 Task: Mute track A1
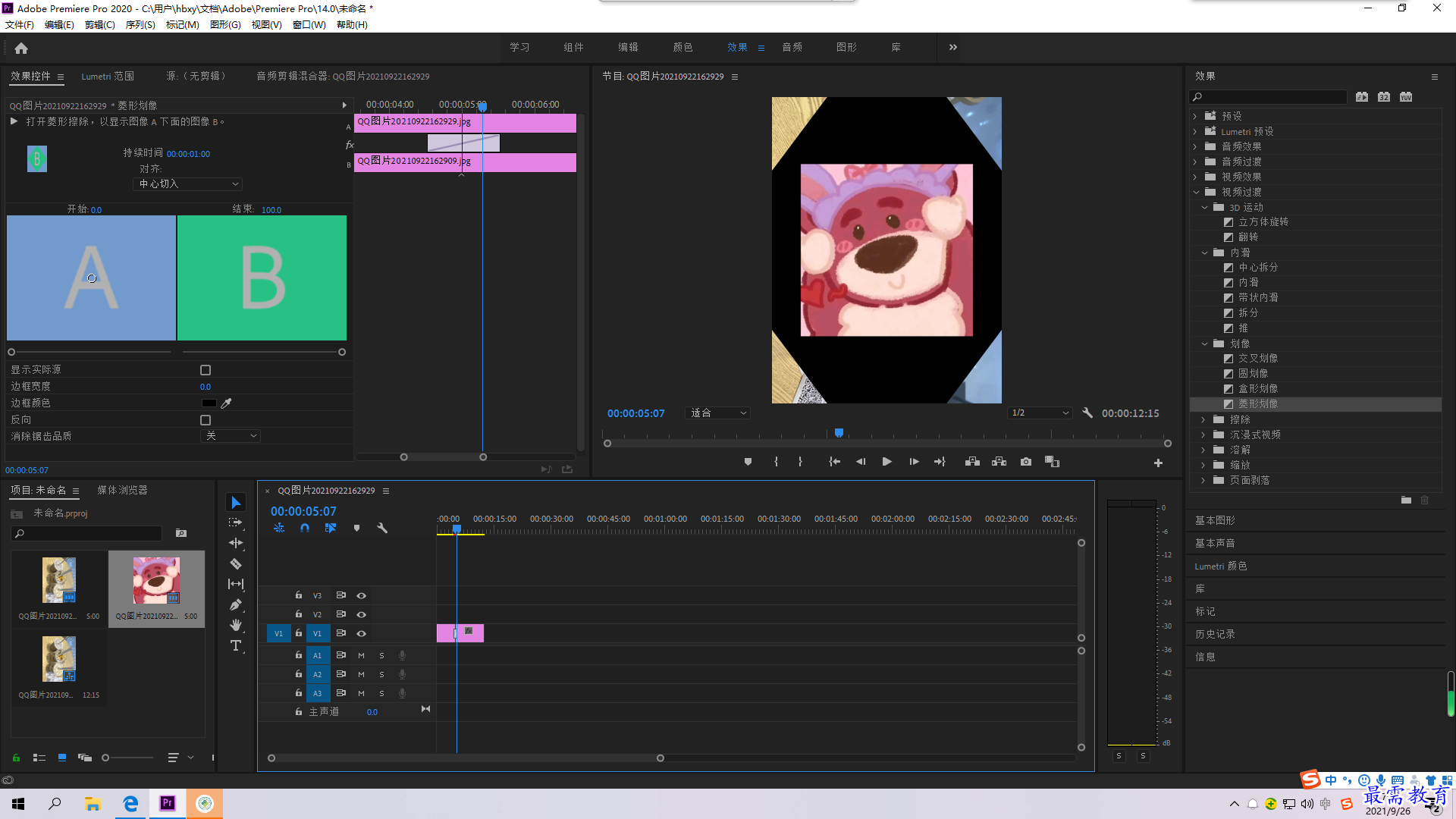(361, 655)
